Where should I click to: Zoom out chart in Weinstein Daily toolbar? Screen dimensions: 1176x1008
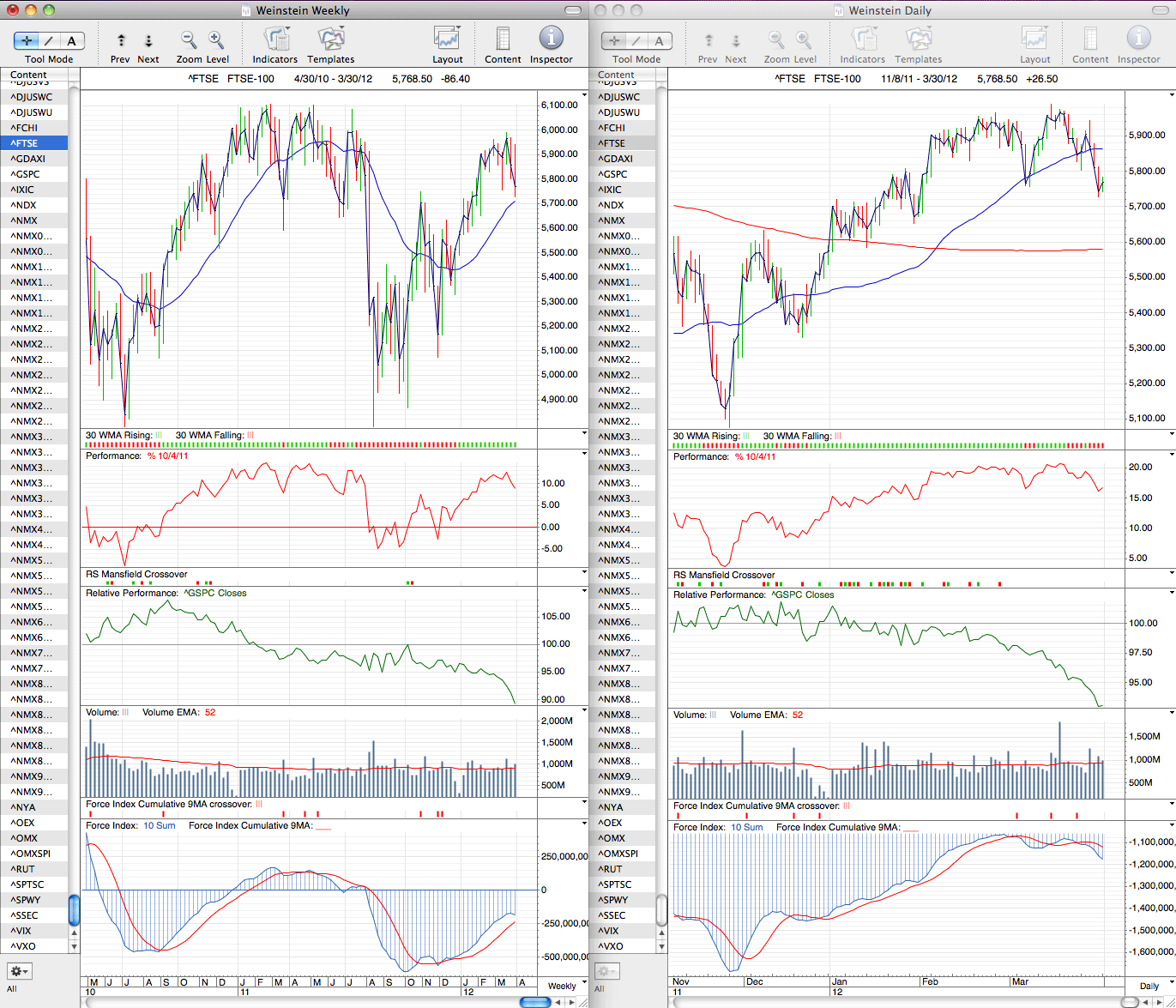(x=776, y=40)
